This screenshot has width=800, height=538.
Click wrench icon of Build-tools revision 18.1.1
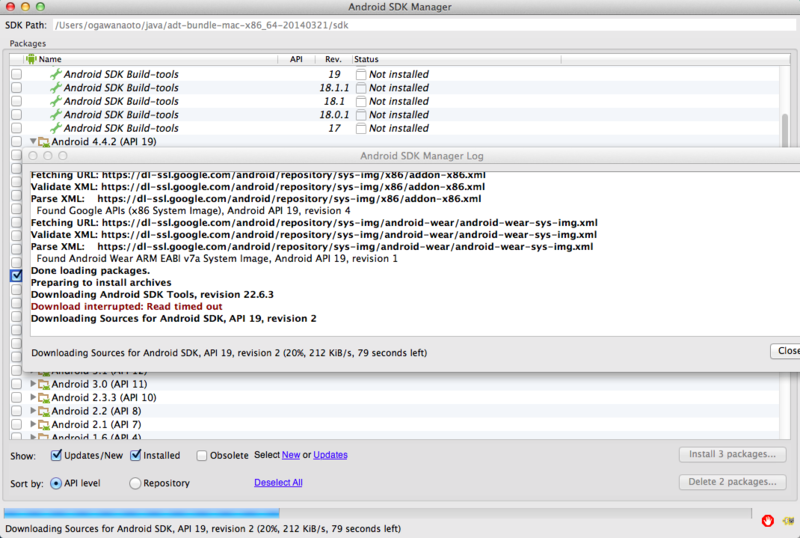[56, 88]
